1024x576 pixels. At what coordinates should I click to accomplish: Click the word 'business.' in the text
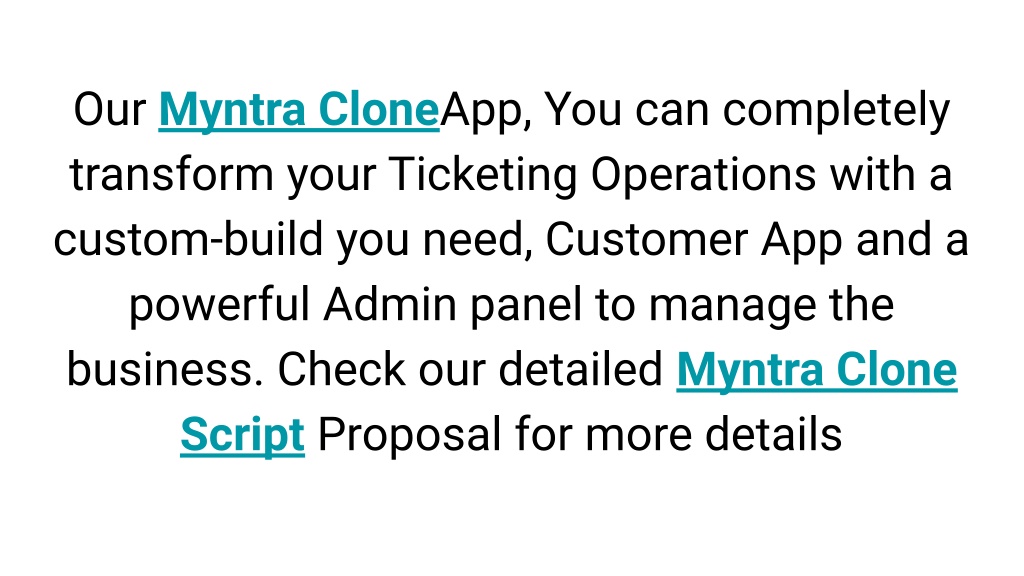[x=165, y=370]
